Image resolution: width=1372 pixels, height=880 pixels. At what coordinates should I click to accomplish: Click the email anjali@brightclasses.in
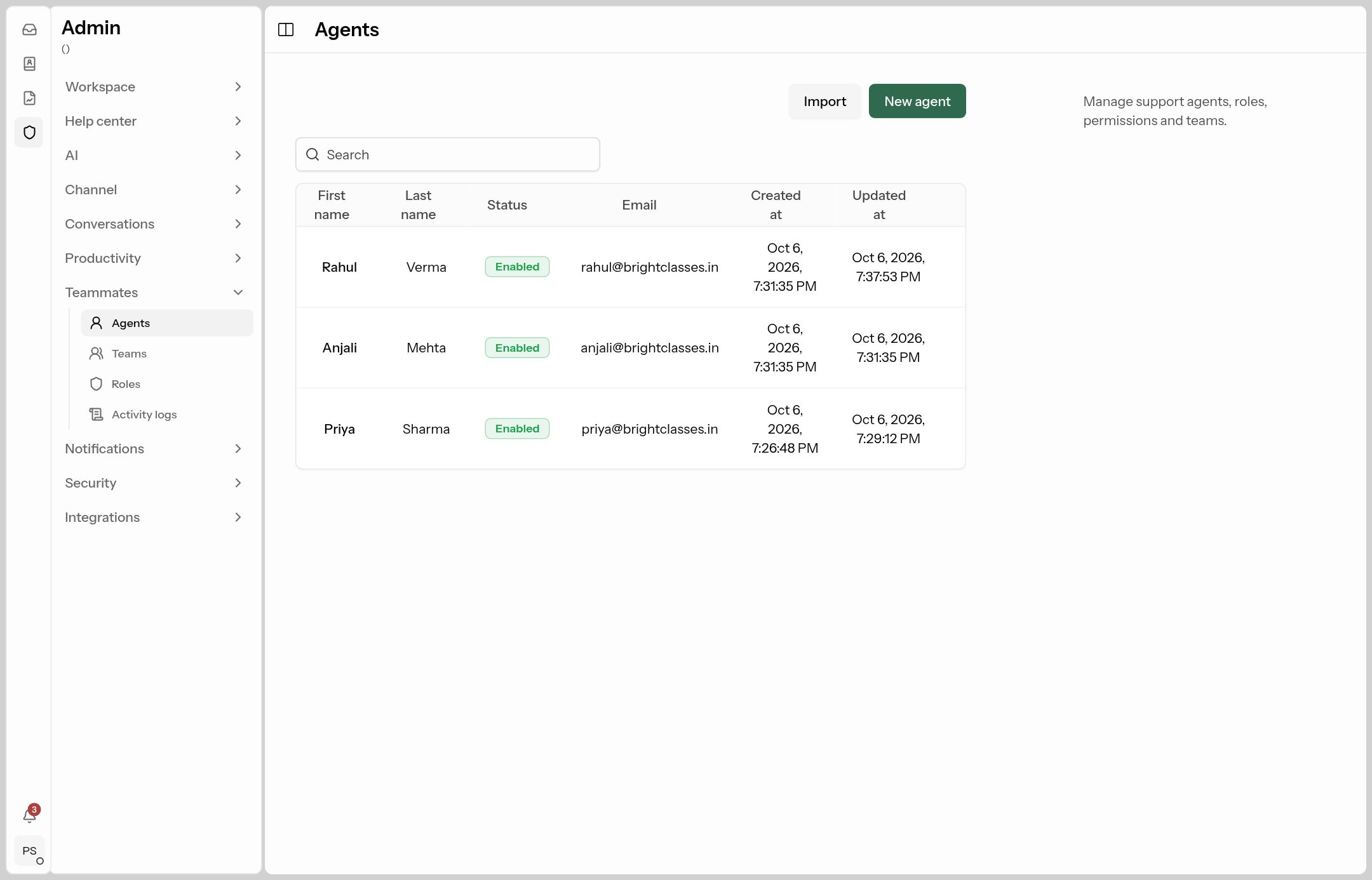[x=650, y=348]
